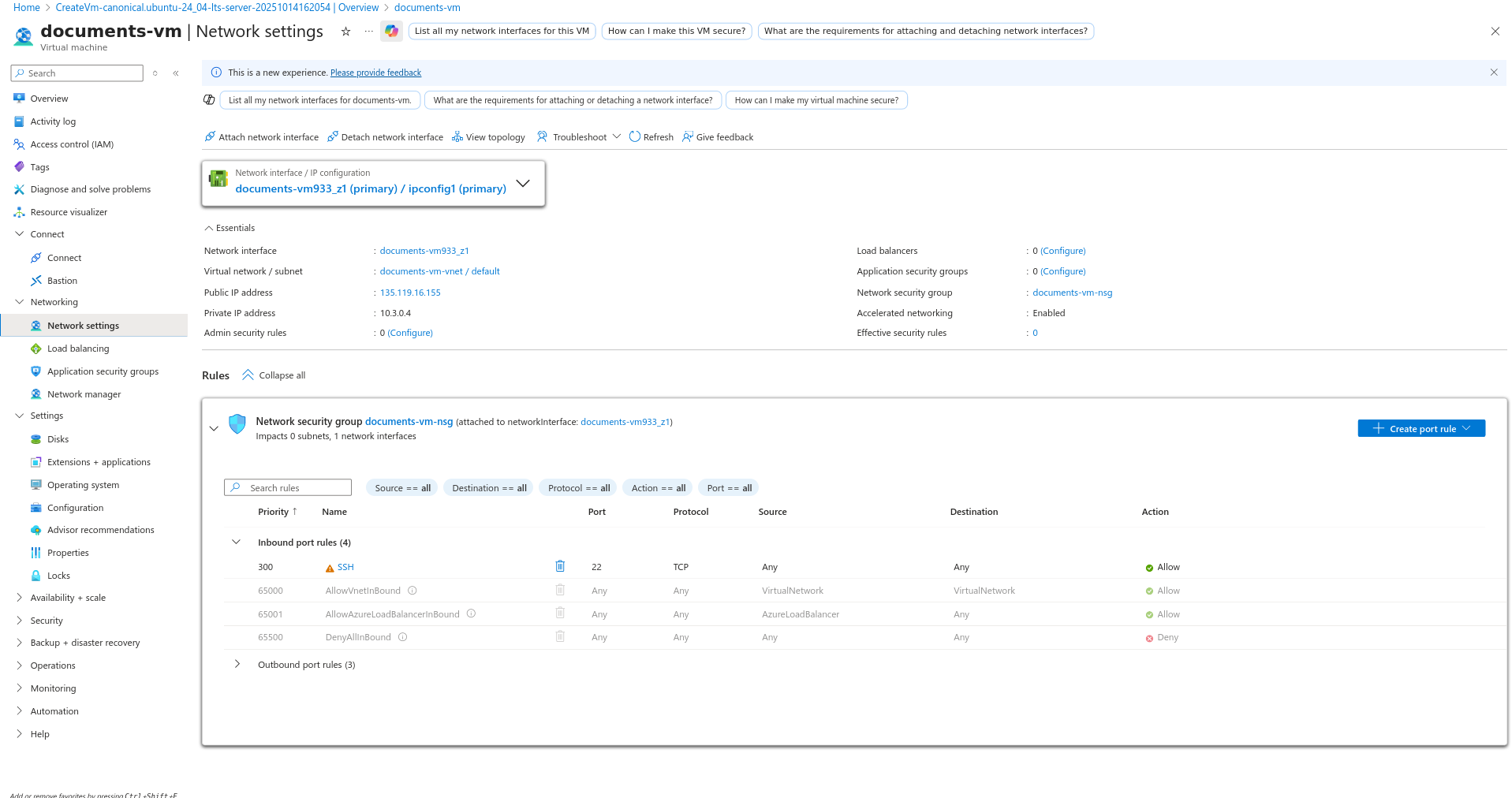Collapse the Network security group panel chevron
The width and height of the screenshot is (1512, 798).
point(214,429)
